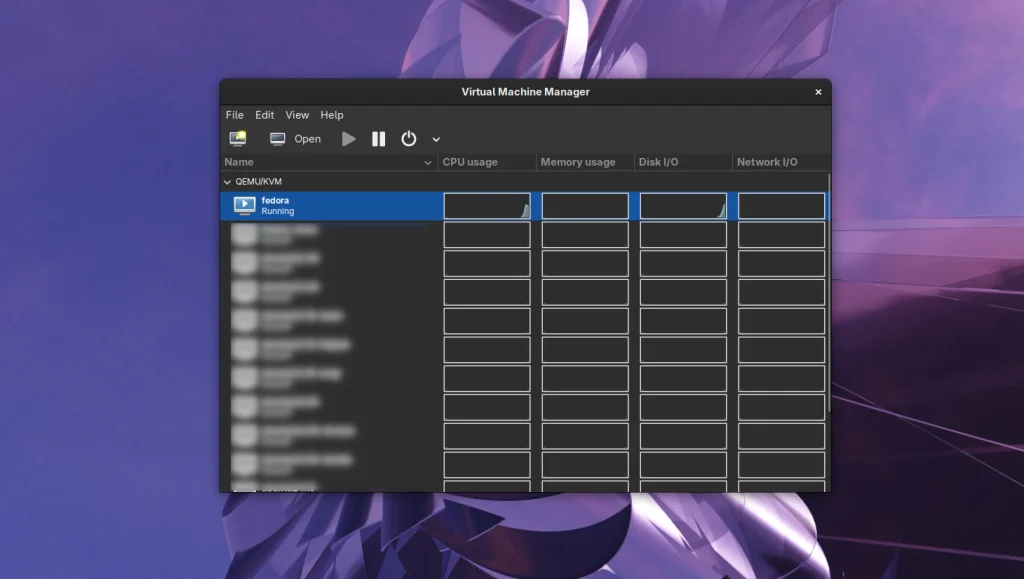Select the fedora running VM row
The image size is (1024, 579).
point(330,206)
